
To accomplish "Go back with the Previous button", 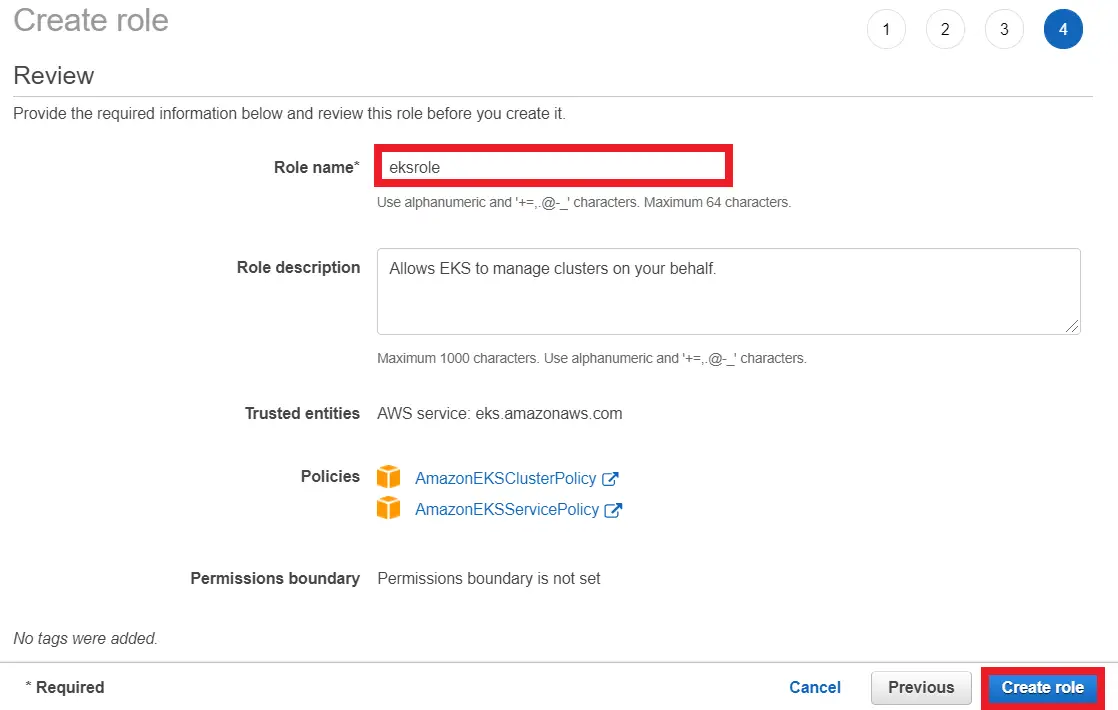I will pyautogui.click(x=920, y=687).
